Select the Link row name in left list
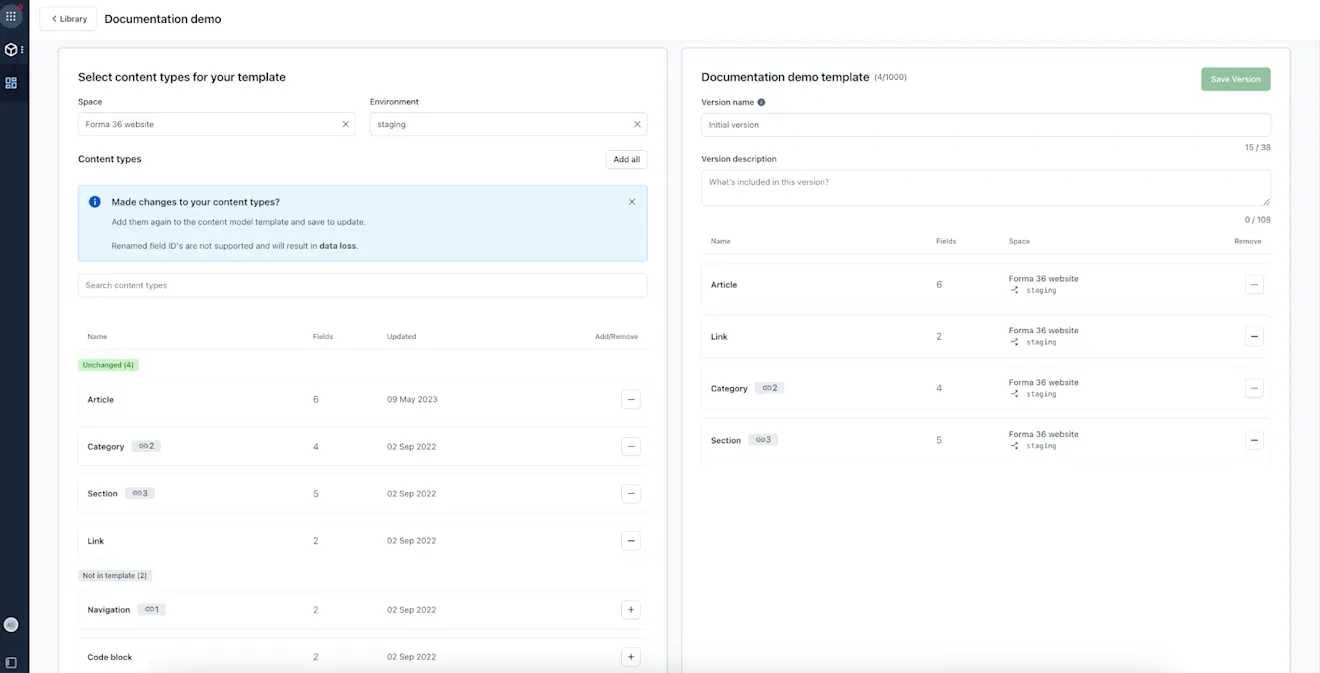Screen dimensions: 1320x673 pos(96,541)
